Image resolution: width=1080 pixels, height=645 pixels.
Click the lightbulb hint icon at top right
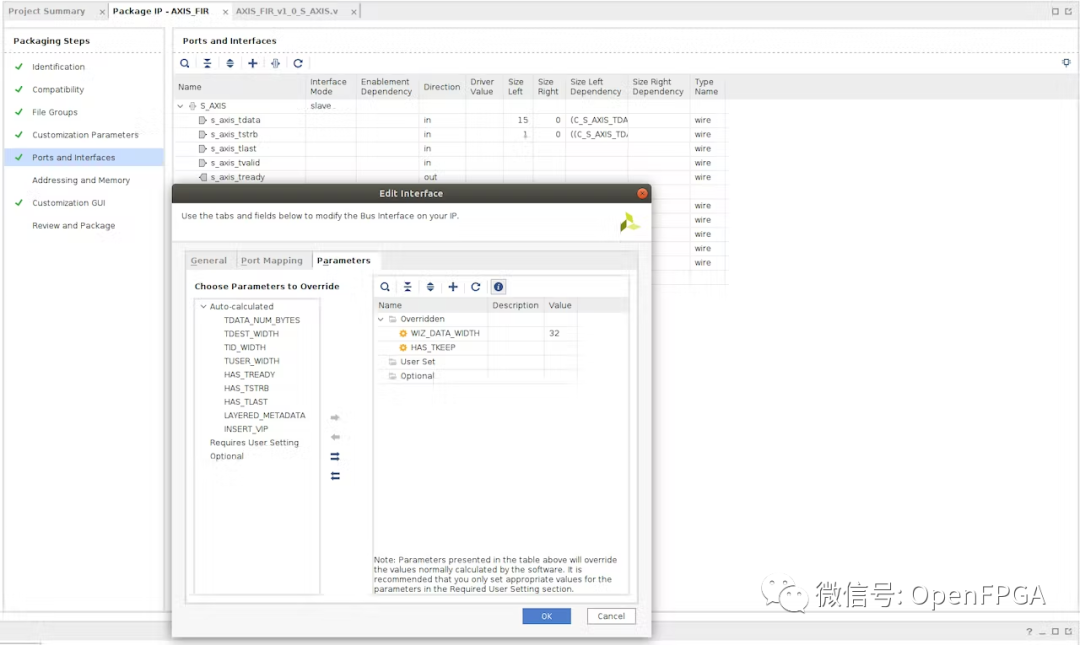[x=1066, y=63]
